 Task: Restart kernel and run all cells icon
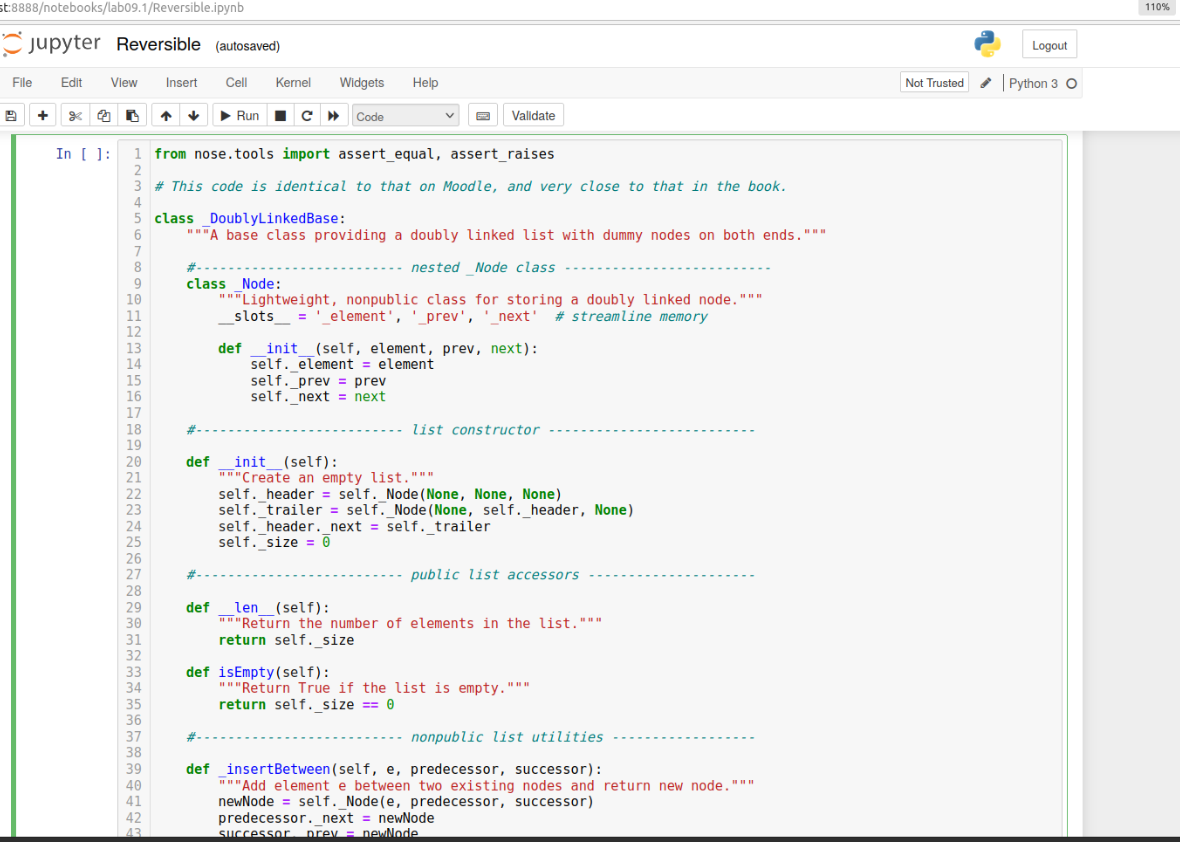(334, 116)
